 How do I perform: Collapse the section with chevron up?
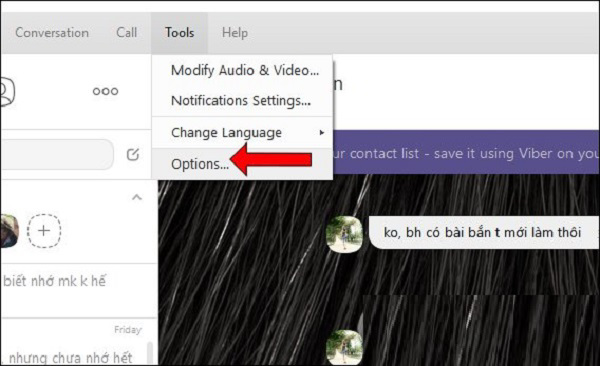click(137, 197)
